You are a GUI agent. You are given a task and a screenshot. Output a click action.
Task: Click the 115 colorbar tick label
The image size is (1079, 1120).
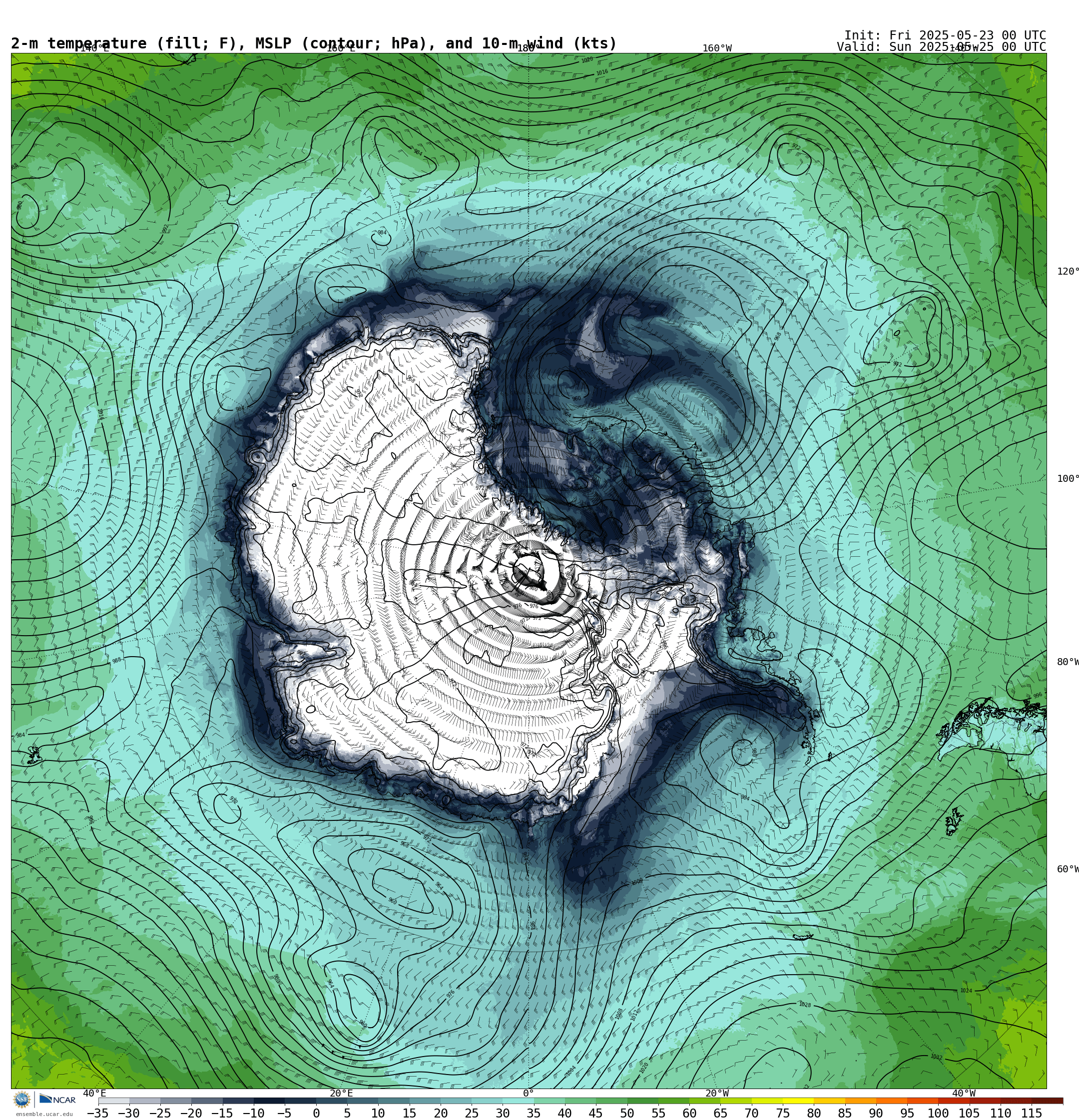(1032, 1113)
